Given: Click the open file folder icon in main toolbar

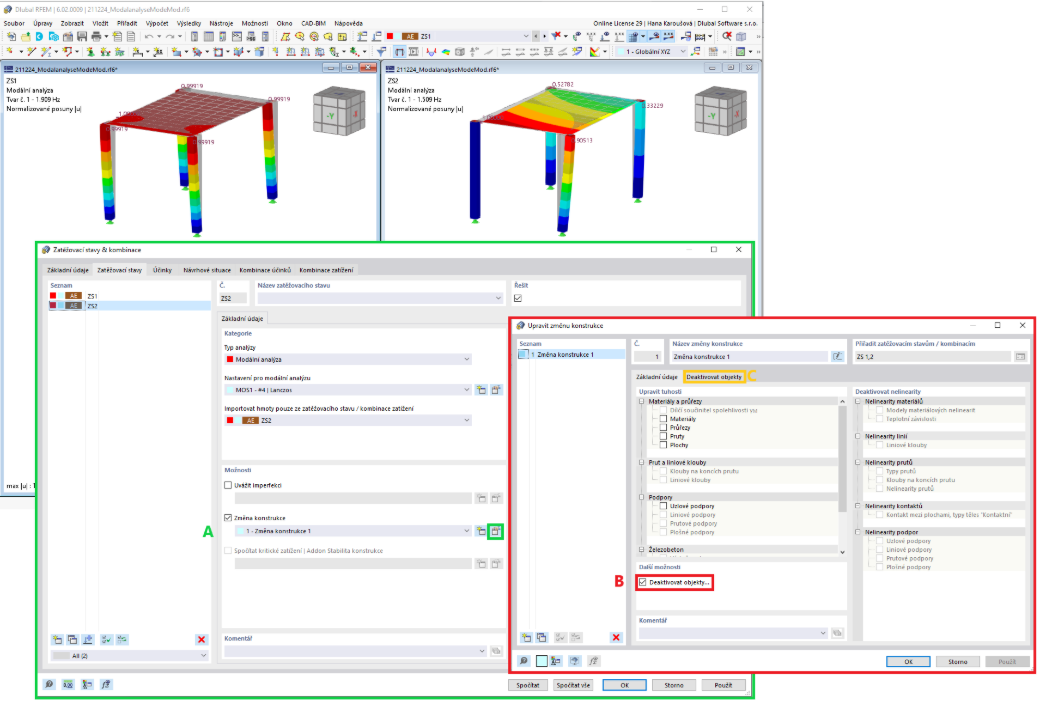Looking at the screenshot, I should (25, 36).
